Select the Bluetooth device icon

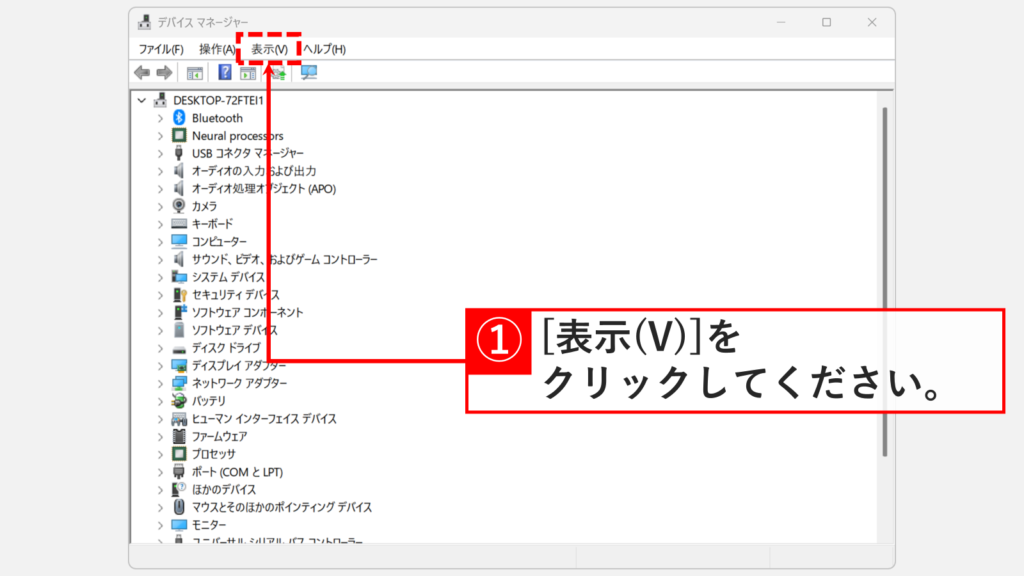(x=178, y=118)
